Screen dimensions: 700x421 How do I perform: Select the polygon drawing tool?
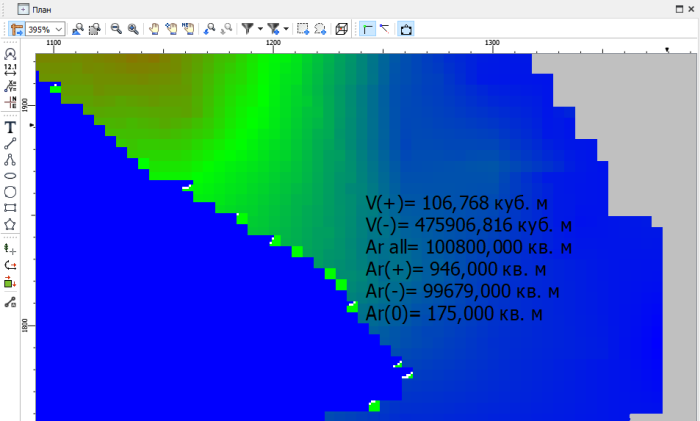[x=10, y=223]
